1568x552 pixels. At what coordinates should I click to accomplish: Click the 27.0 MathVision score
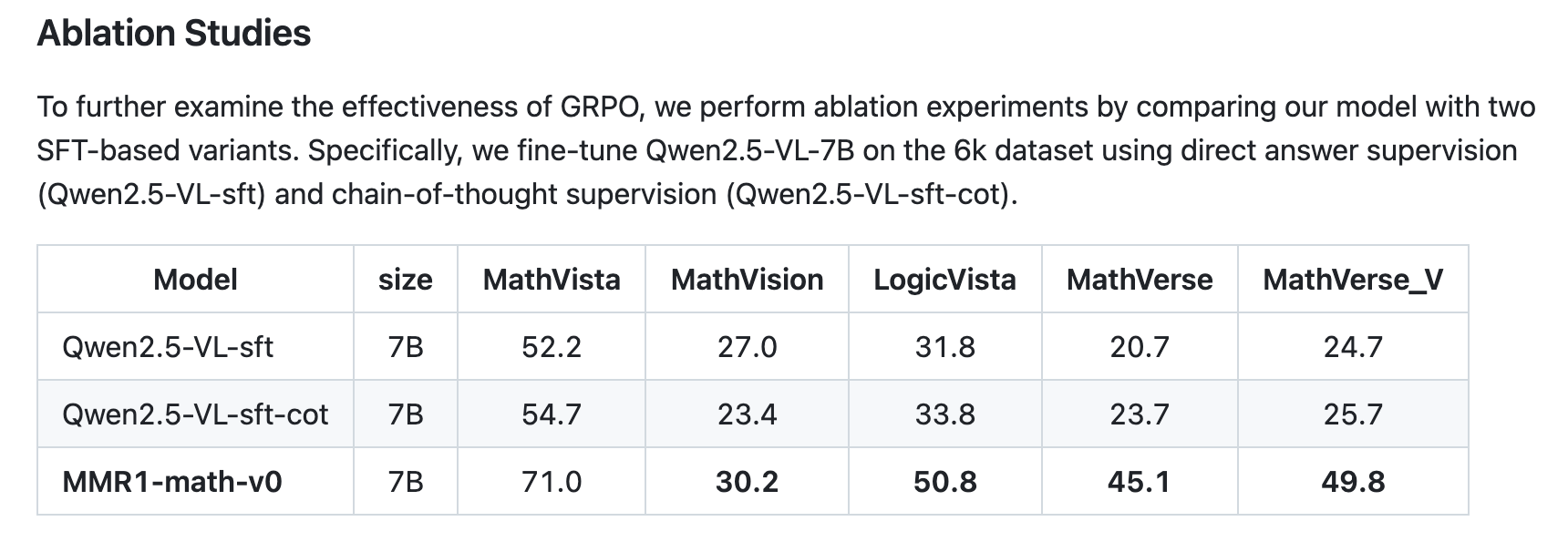[x=748, y=347]
